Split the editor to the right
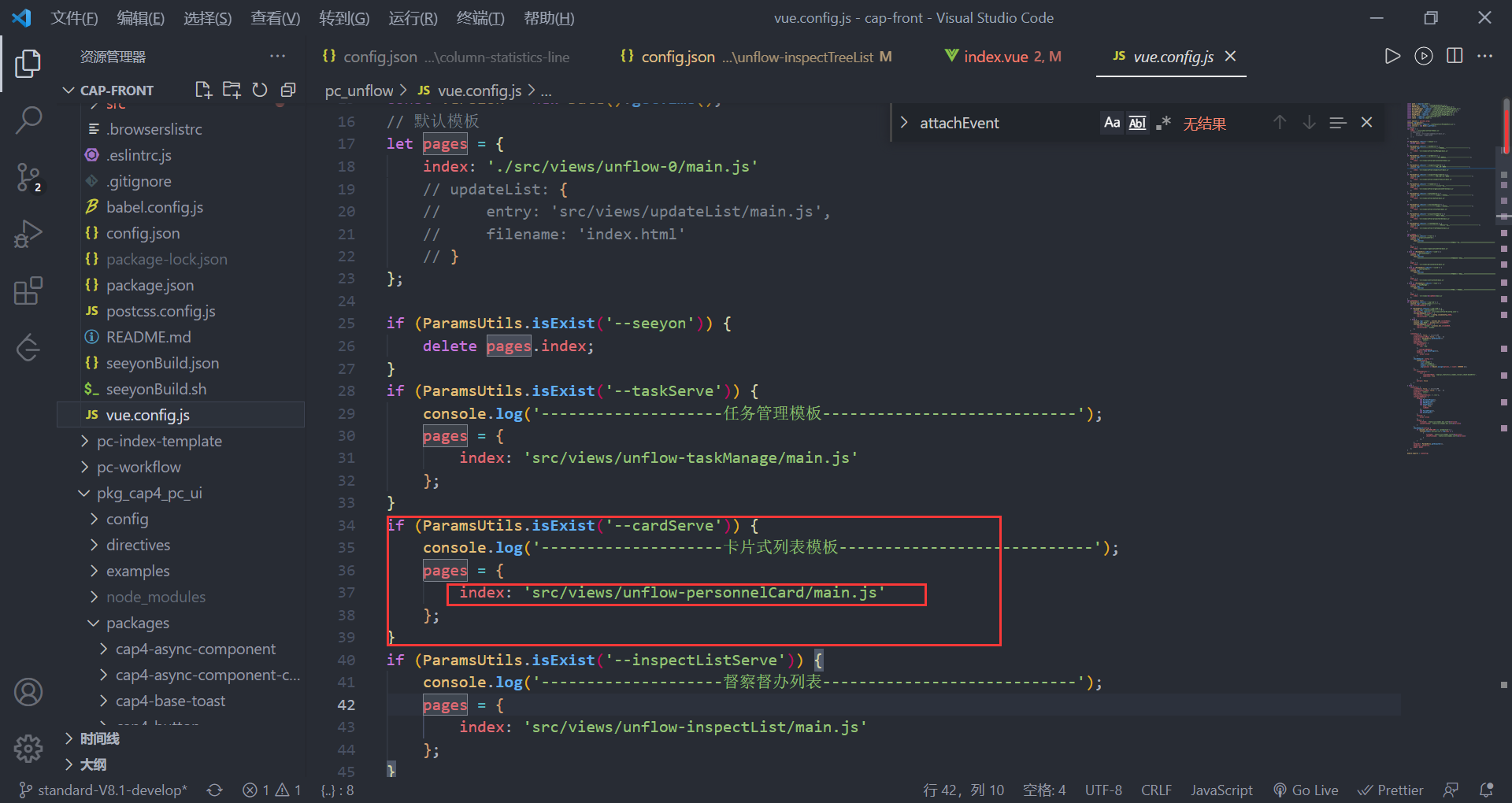Image resolution: width=1512 pixels, height=803 pixels. coord(1455,56)
